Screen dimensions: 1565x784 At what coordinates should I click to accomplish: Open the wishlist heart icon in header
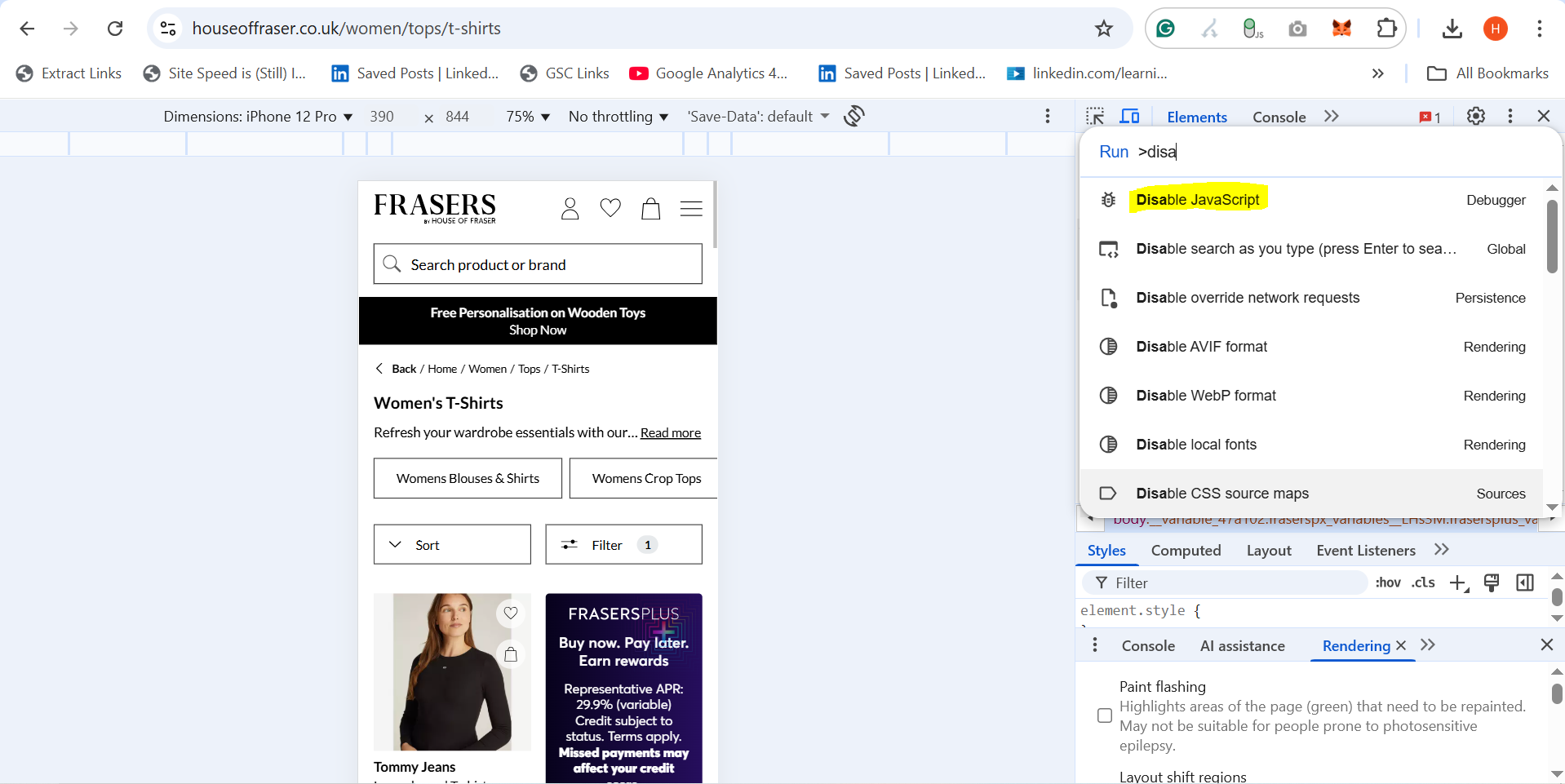tap(610, 209)
